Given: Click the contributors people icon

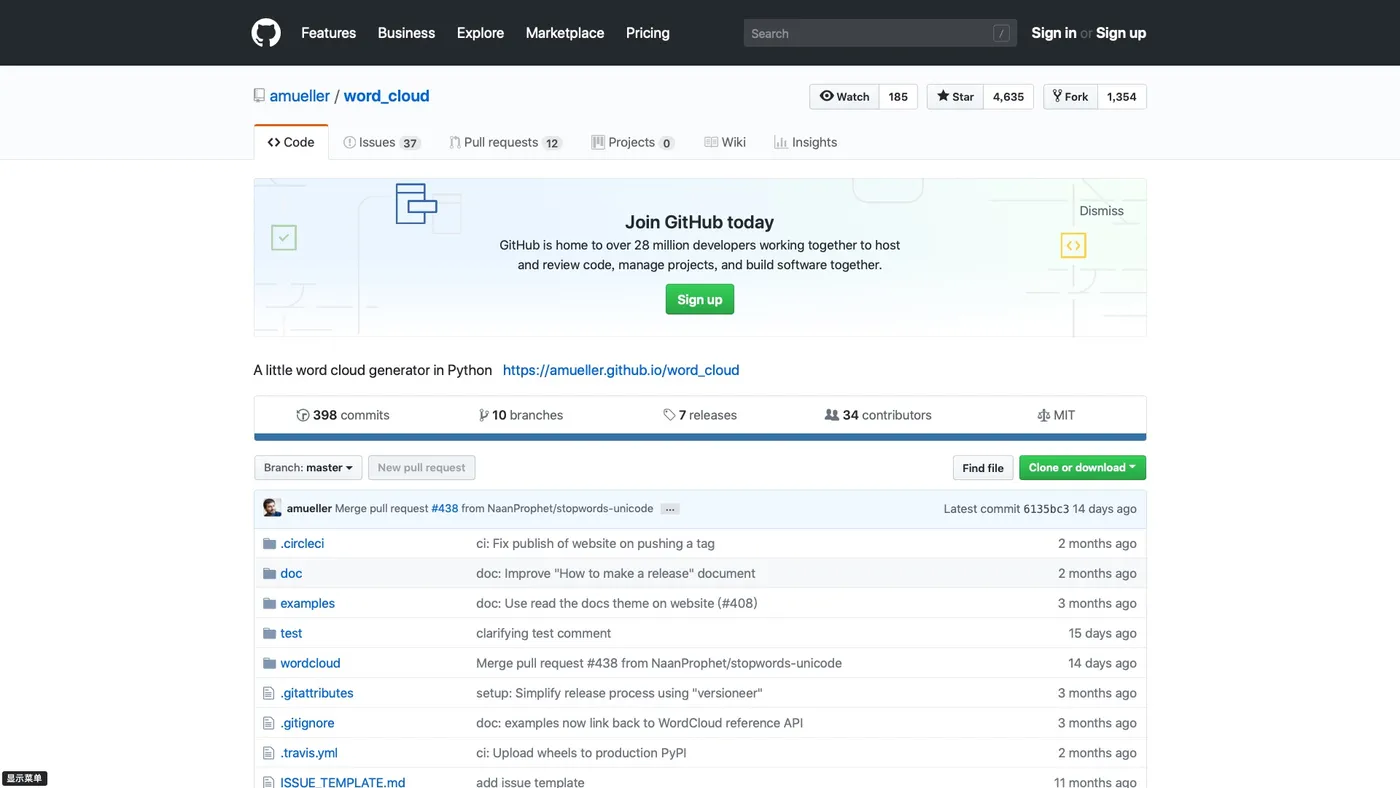Looking at the screenshot, I should point(831,415).
